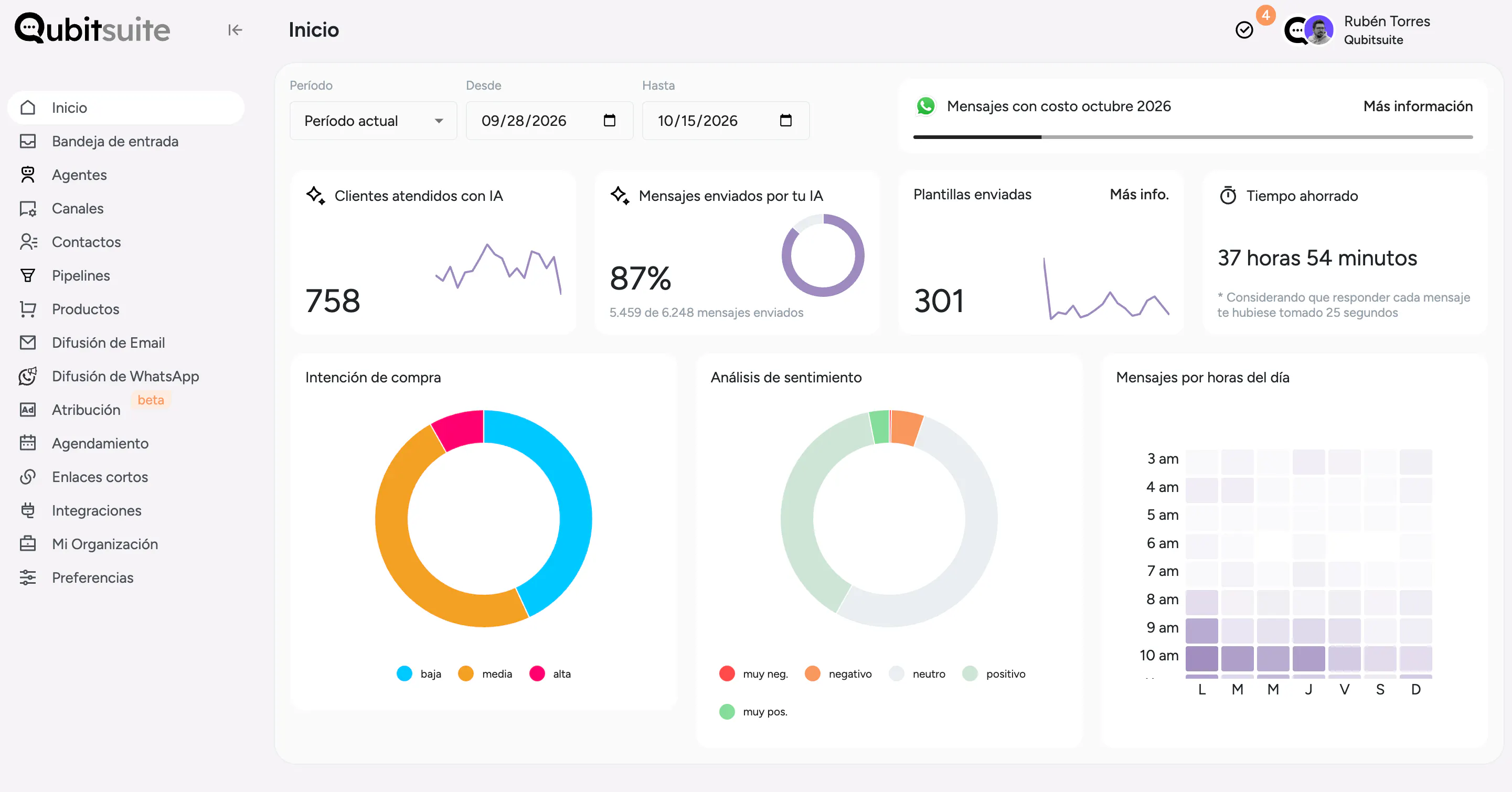
Task: Open Bandeja de entrada inbox icon
Action: pyautogui.click(x=28, y=141)
